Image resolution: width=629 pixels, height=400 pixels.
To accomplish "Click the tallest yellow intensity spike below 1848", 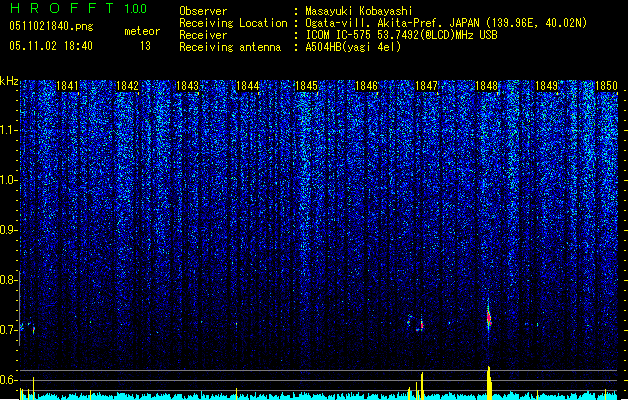I will click(x=489, y=383).
